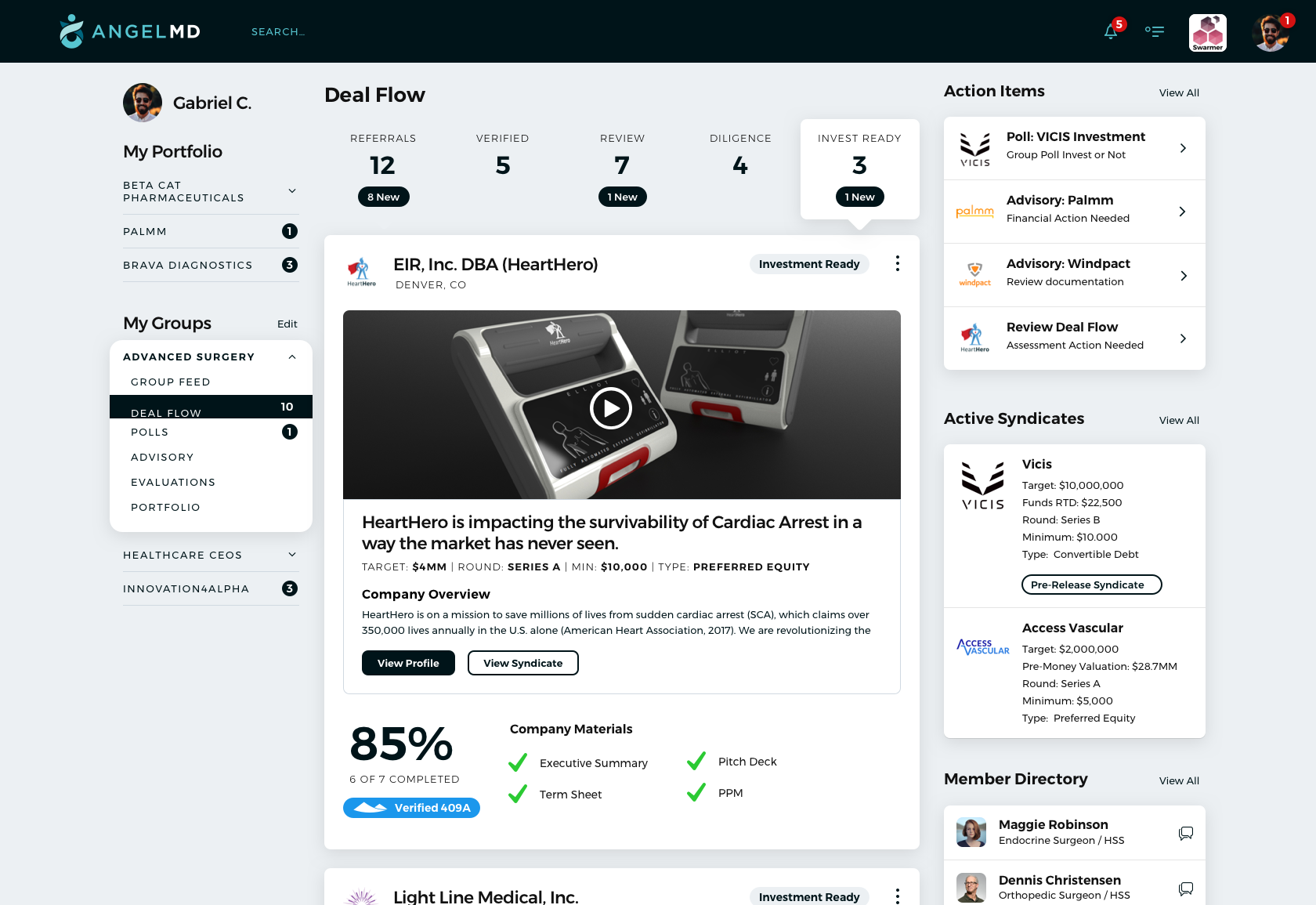Image resolution: width=1316 pixels, height=905 pixels.
Task: Play the HeartHero video
Action: pos(611,408)
